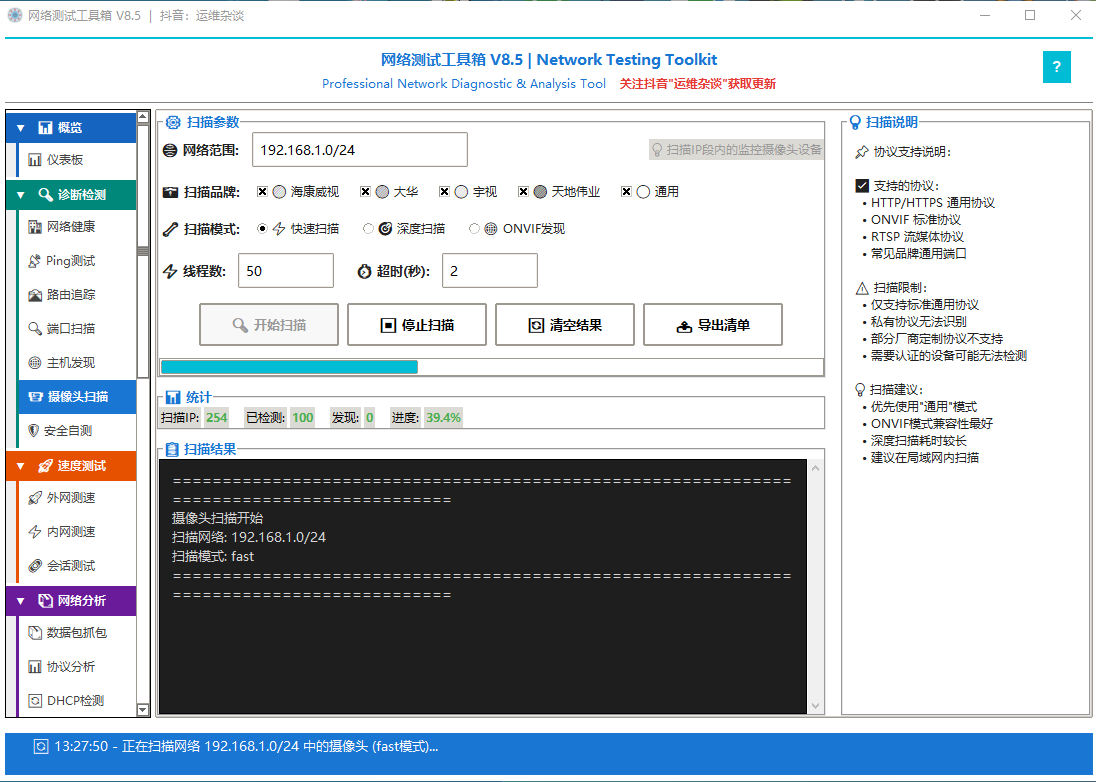Open the 主机发现 menu item
1096x782 pixels.
click(76, 363)
